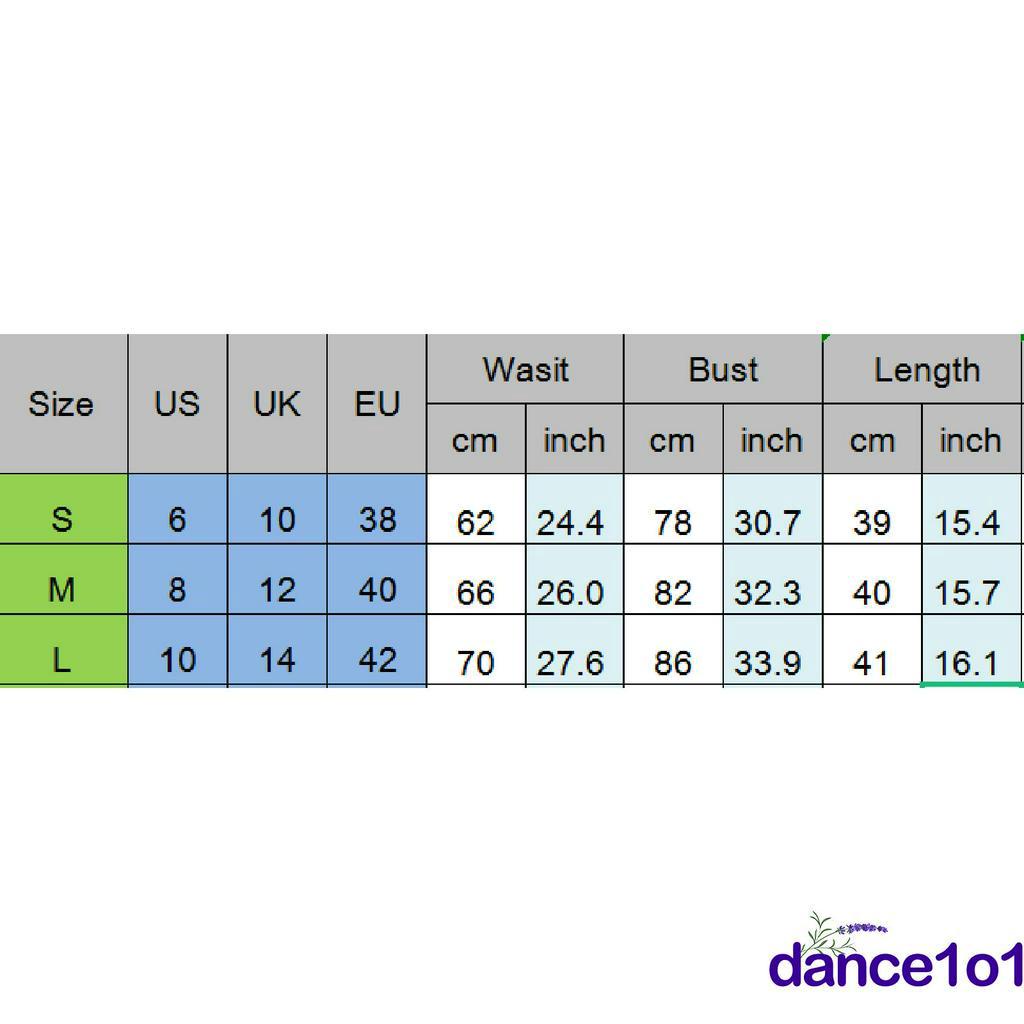The height and width of the screenshot is (1024, 1024).
Task: Click the green L size cell
Action: click(x=62, y=660)
